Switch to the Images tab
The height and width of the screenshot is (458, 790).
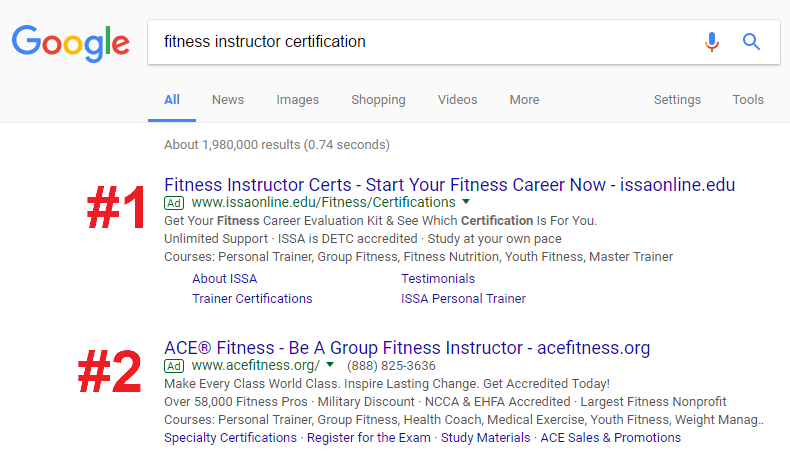pyautogui.click(x=297, y=100)
